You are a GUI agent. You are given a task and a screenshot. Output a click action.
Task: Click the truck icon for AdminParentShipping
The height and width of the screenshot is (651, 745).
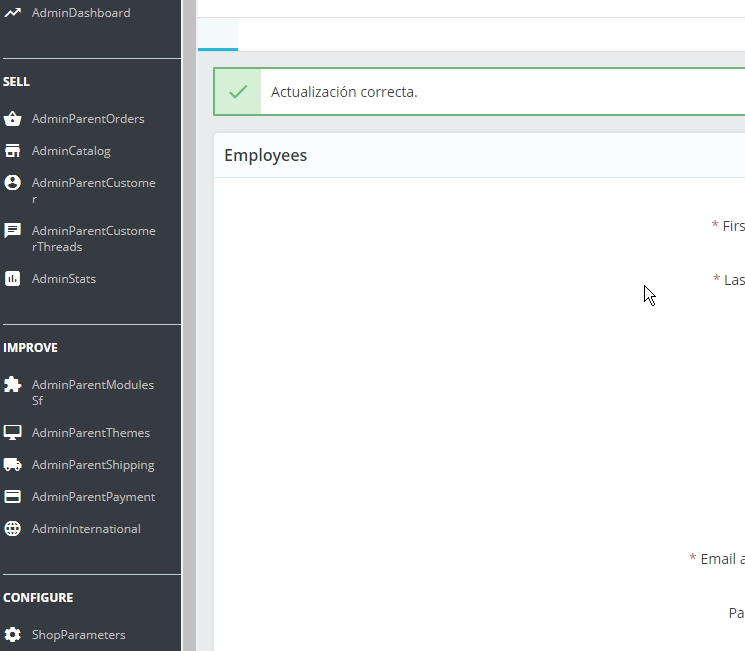[12, 464]
